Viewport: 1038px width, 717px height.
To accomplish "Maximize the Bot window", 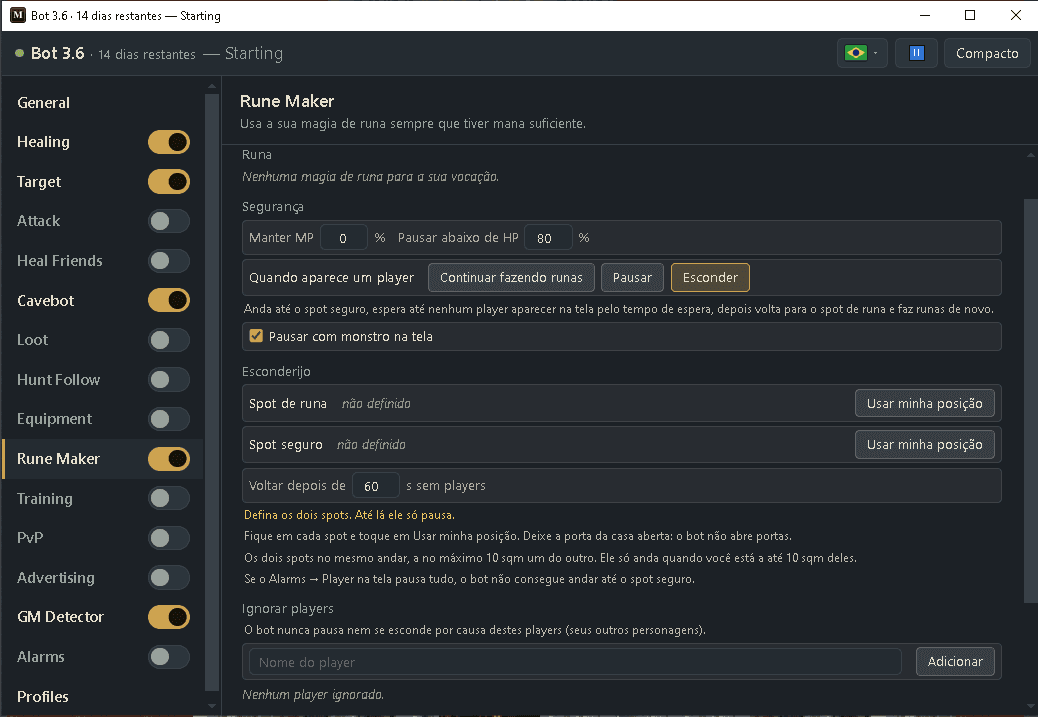I will (970, 15).
